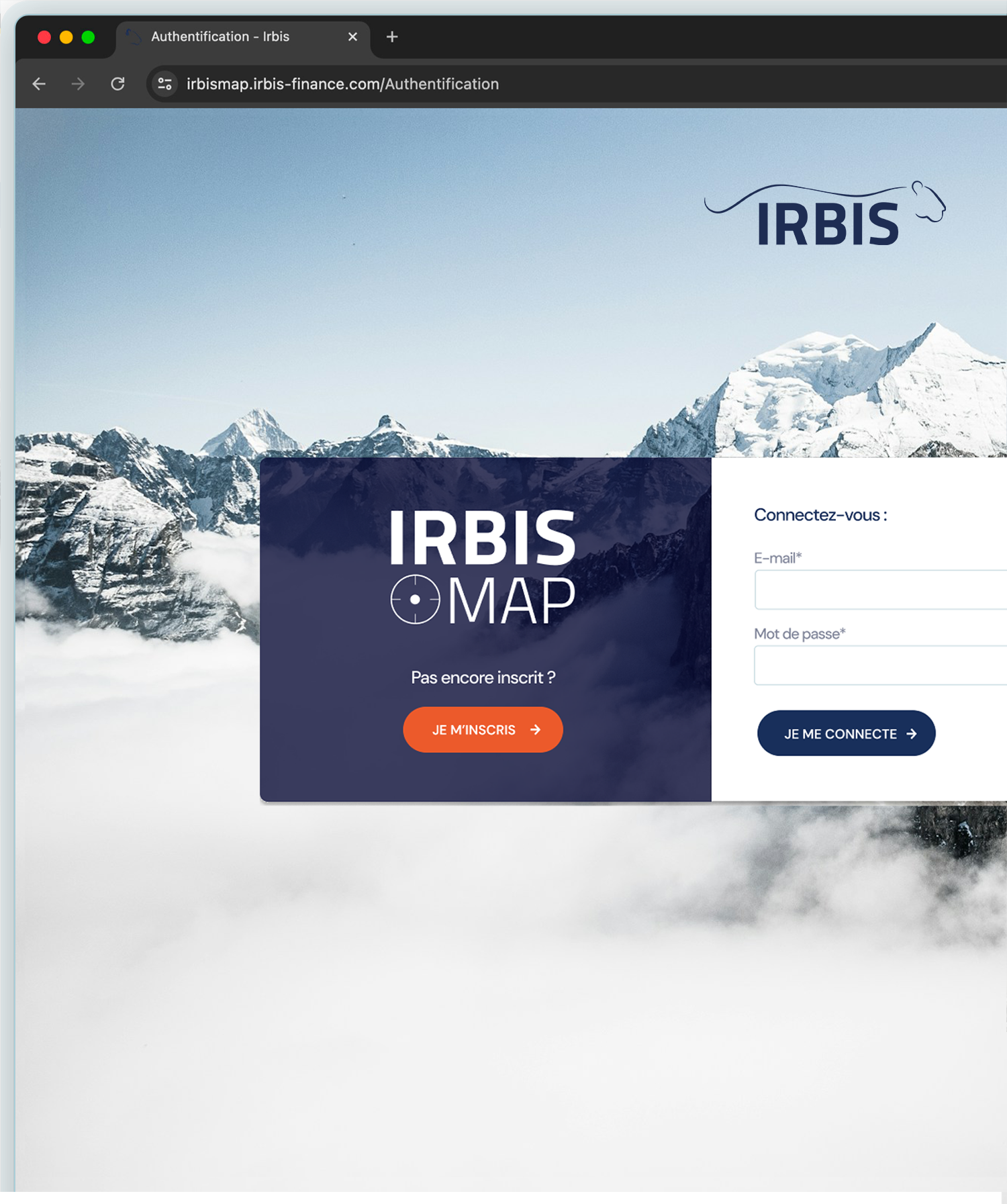Screen dimensions: 1007x1204
Task: Click the 'Pas encore inscrit ?' text
Action: tap(483, 678)
